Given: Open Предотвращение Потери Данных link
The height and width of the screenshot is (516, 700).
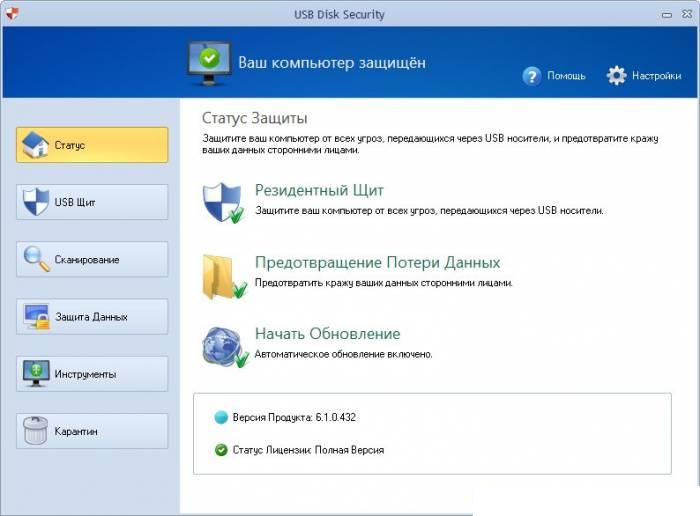Looking at the screenshot, I should [x=377, y=263].
